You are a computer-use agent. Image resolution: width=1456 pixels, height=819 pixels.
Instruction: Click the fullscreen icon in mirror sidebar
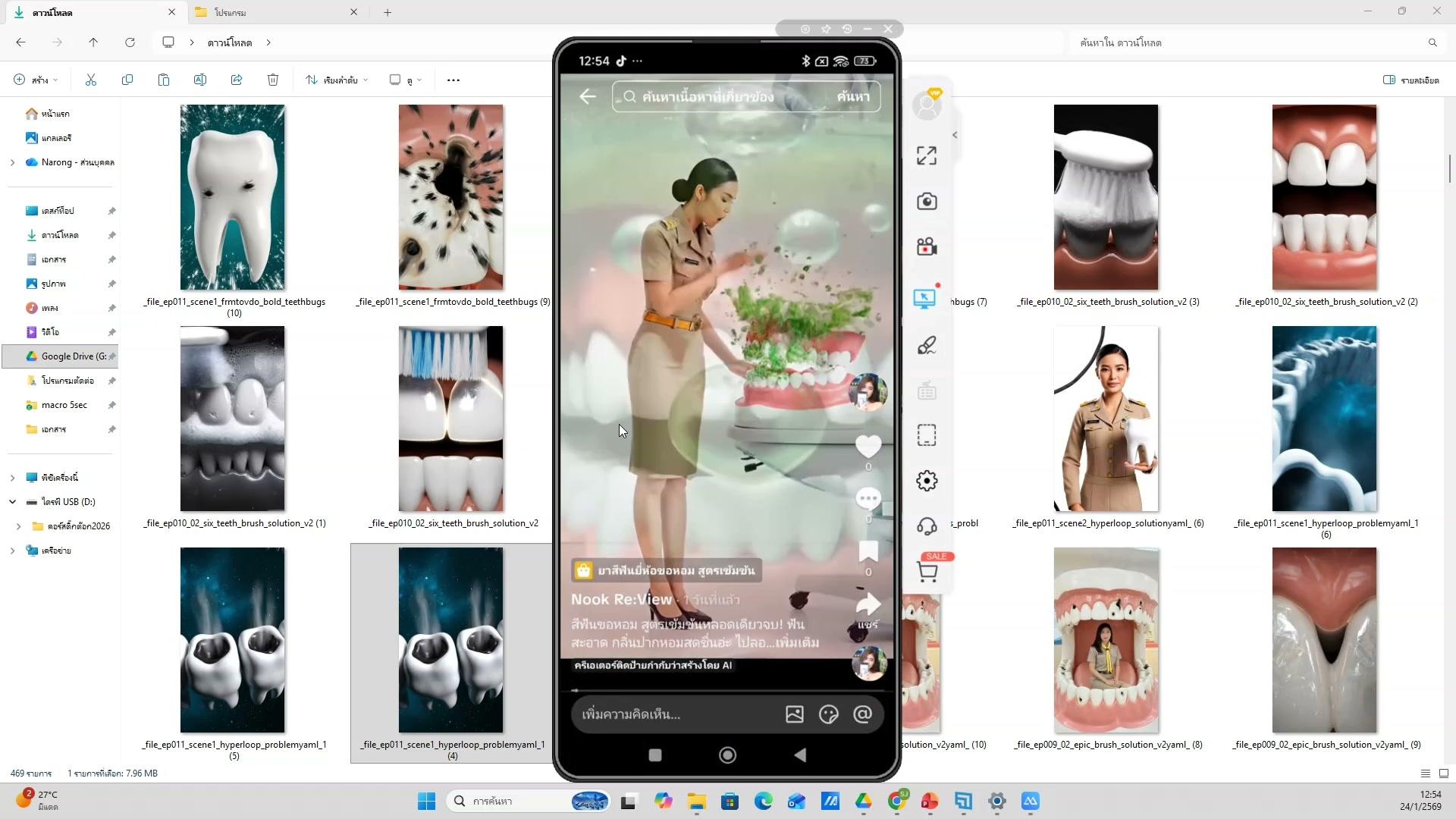tap(926, 155)
